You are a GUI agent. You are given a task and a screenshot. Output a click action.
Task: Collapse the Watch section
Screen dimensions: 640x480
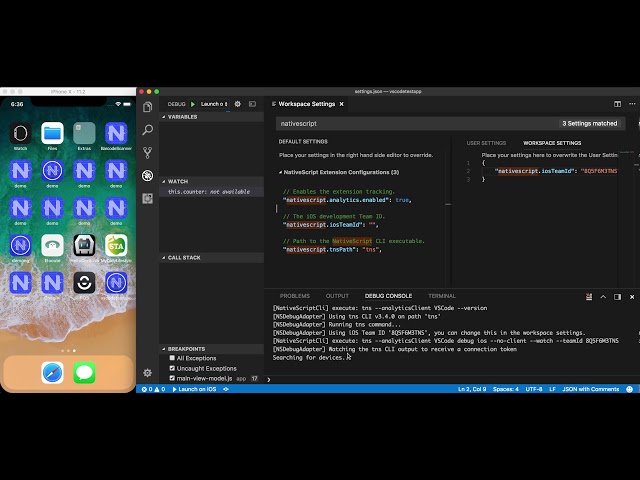tap(211, 181)
